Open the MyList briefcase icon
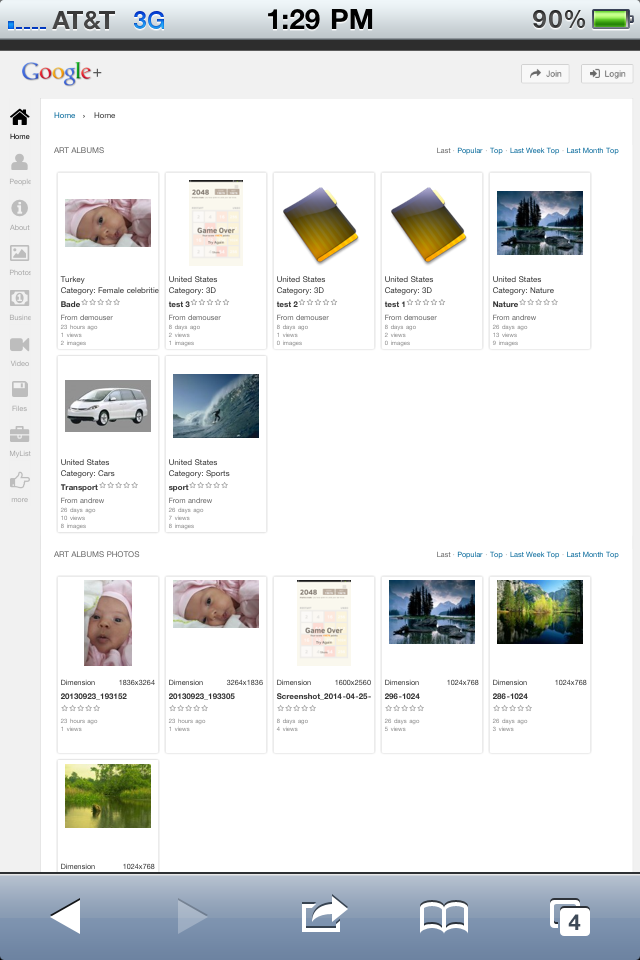The height and width of the screenshot is (960, 640). pos(20,435)
